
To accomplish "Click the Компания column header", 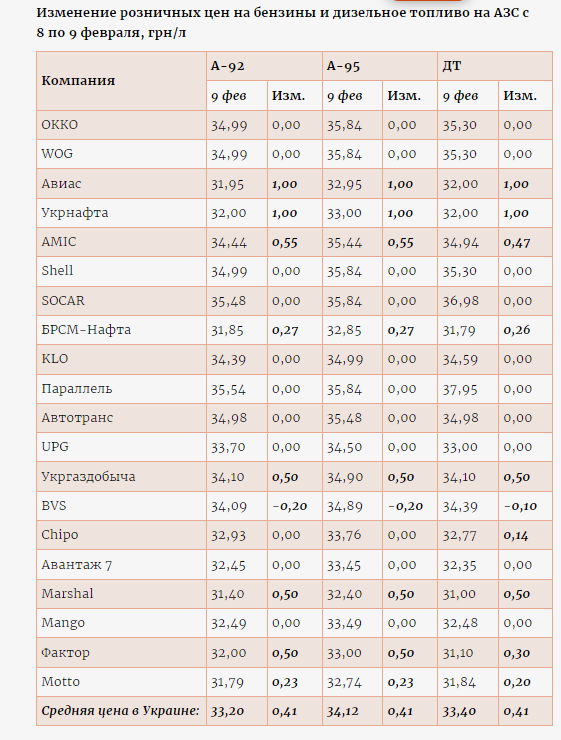I will 78,81.
